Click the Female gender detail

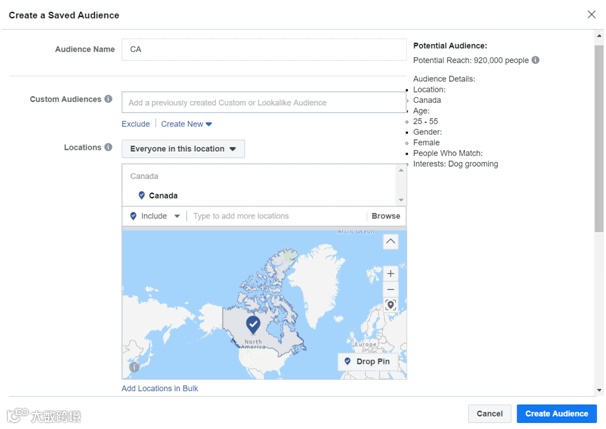426,143
